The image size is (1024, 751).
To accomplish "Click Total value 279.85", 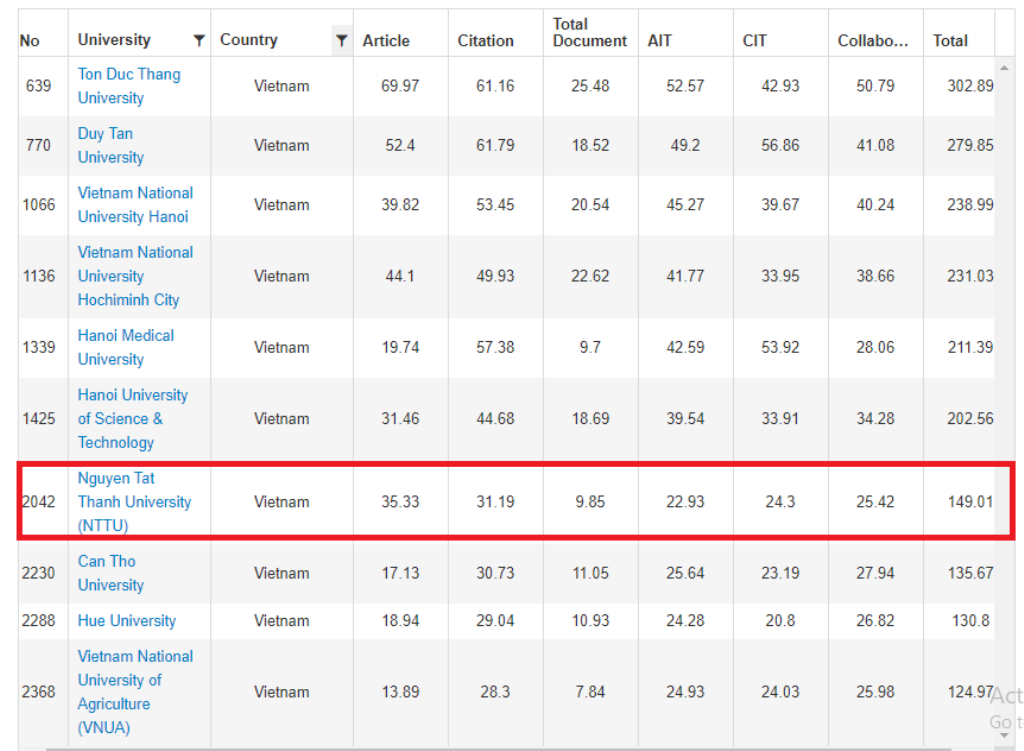I will tap(970, 145).
